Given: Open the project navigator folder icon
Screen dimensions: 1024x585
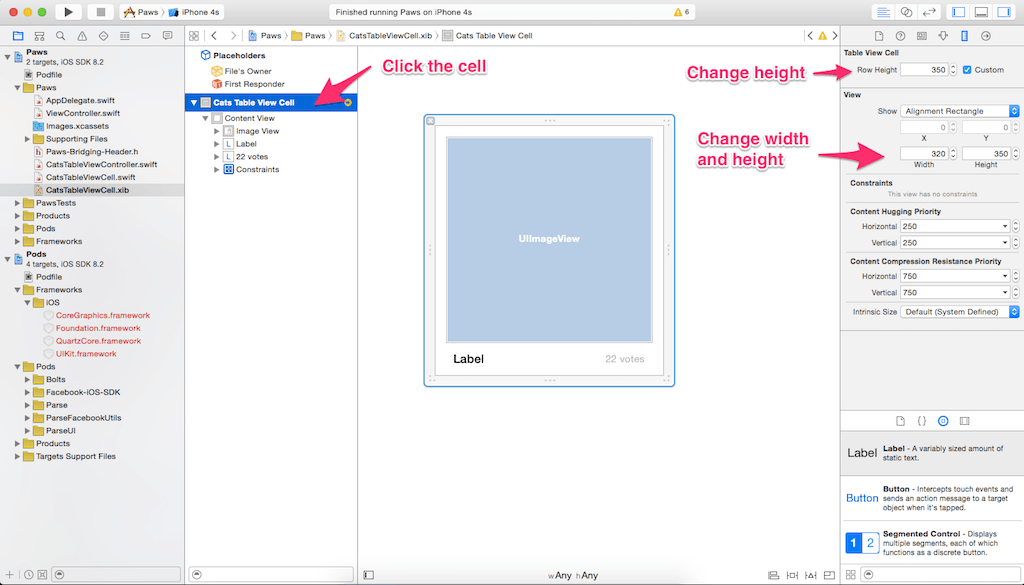Looking at the screenshot, I should [x=17, y=34].
